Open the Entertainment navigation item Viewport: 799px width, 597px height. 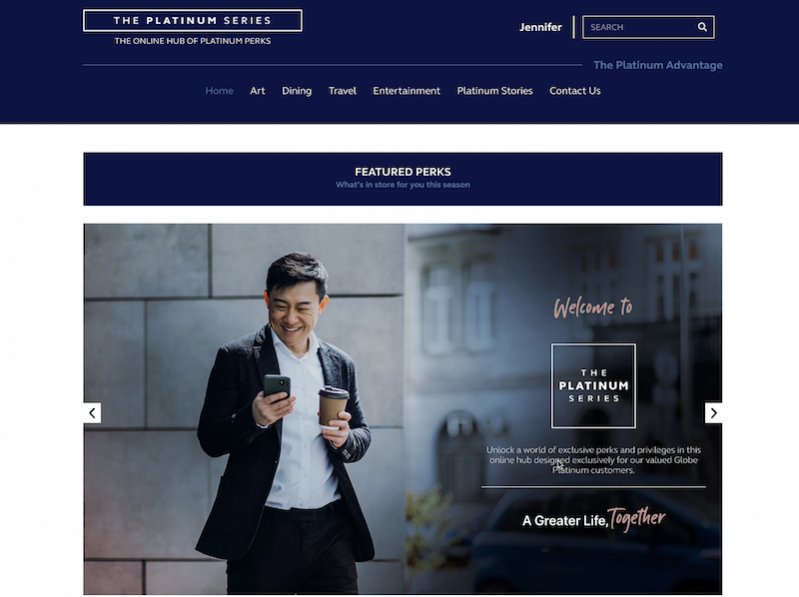406,91
